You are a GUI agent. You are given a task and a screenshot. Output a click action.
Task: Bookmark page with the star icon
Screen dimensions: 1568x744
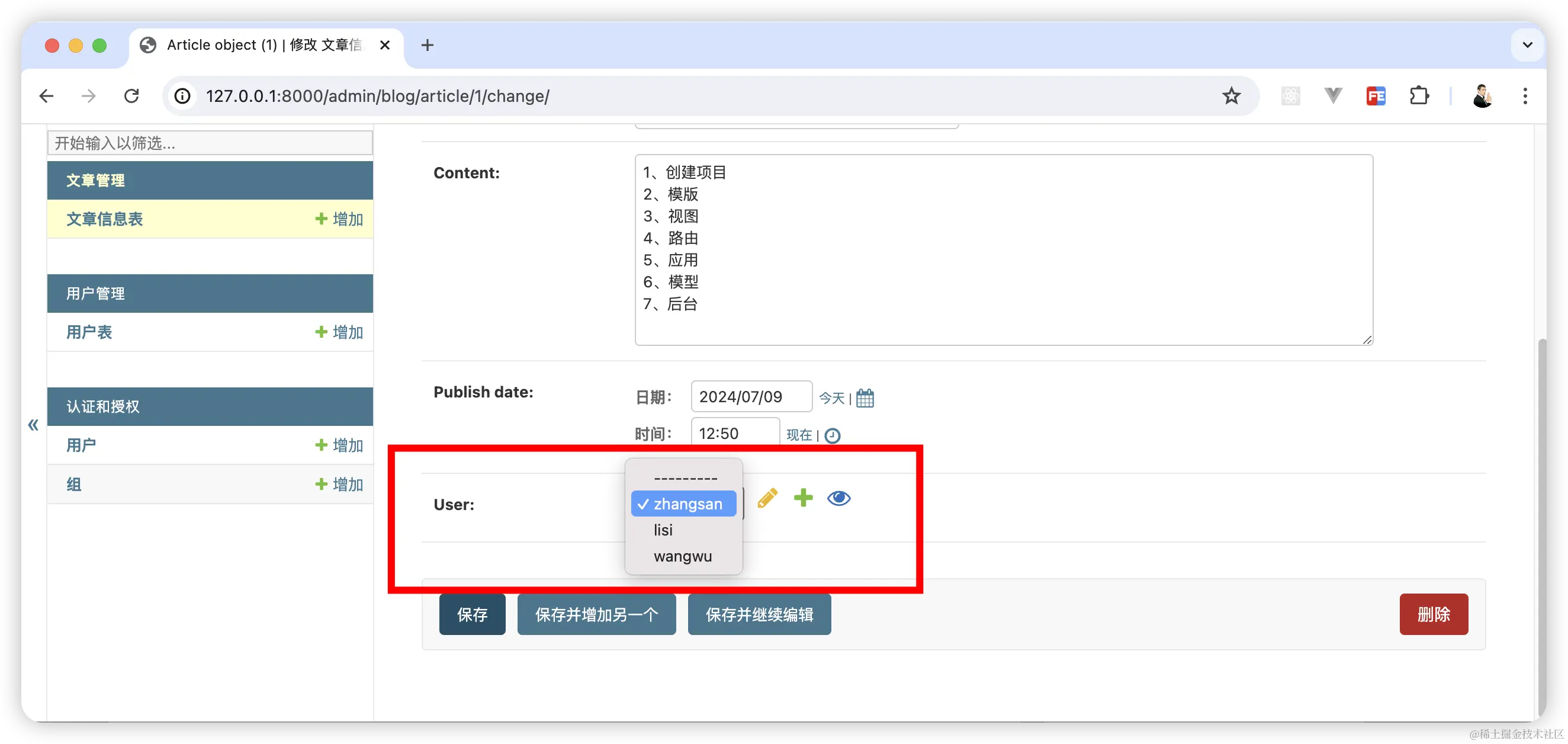click(x=1231, y=95)
